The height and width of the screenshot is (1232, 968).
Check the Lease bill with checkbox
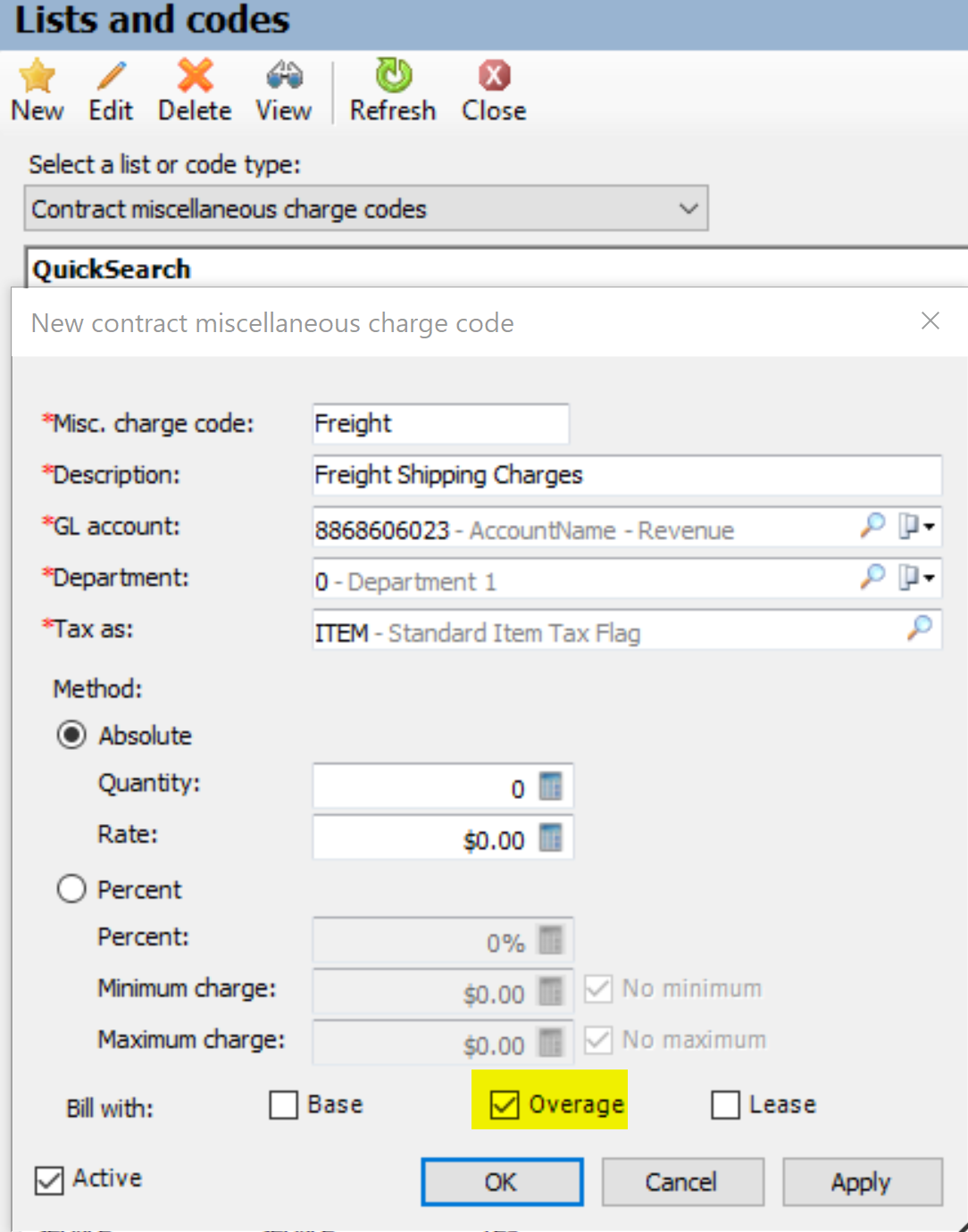coord(725,1104)
